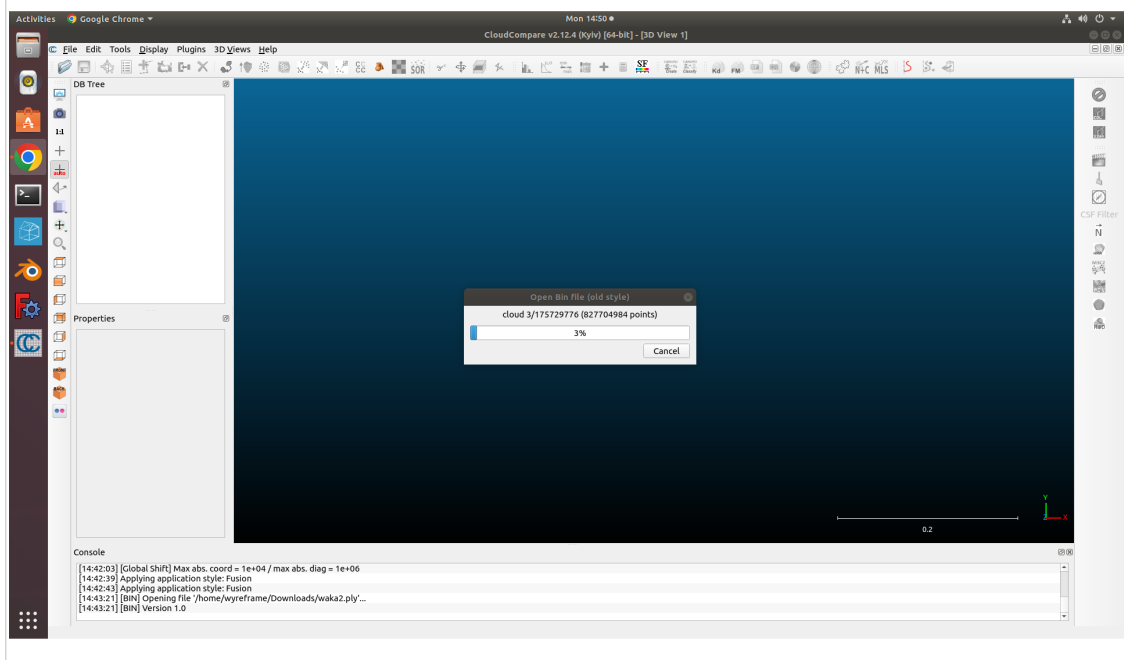Open the 3D Views menu
Screen dimensions: 1124x660
[x=231, y=49]
